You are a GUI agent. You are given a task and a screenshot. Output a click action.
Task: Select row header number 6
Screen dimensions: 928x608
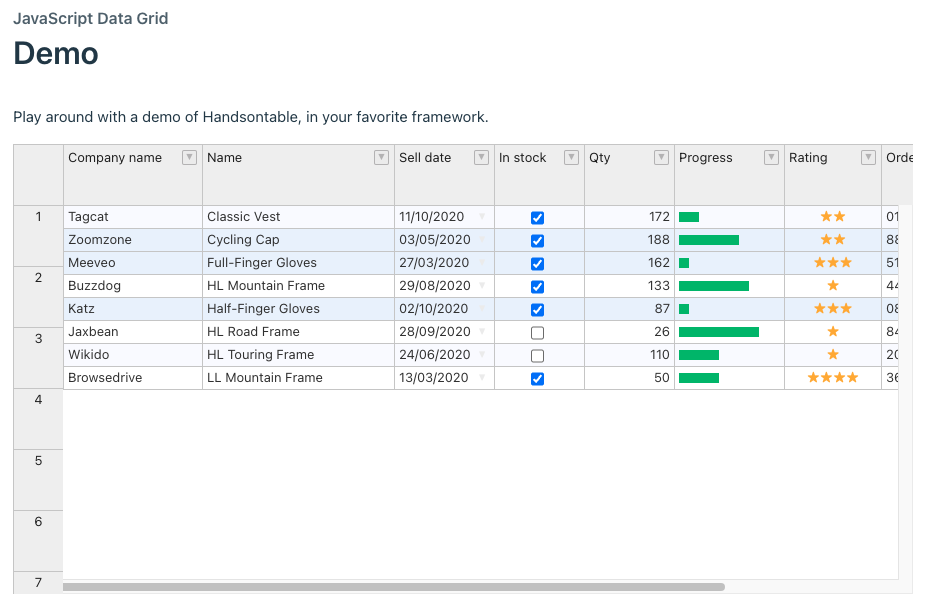pos(38,541)
